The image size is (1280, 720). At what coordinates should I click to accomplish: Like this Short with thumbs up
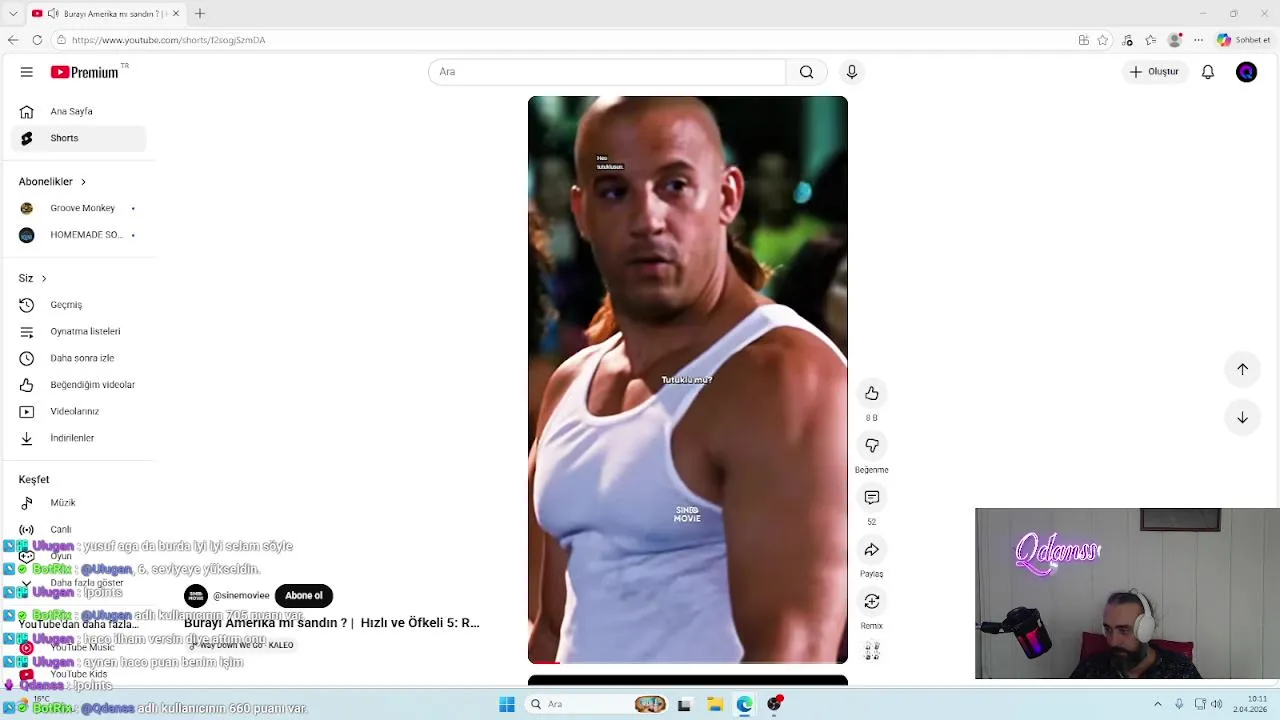[x=872, y=393]
